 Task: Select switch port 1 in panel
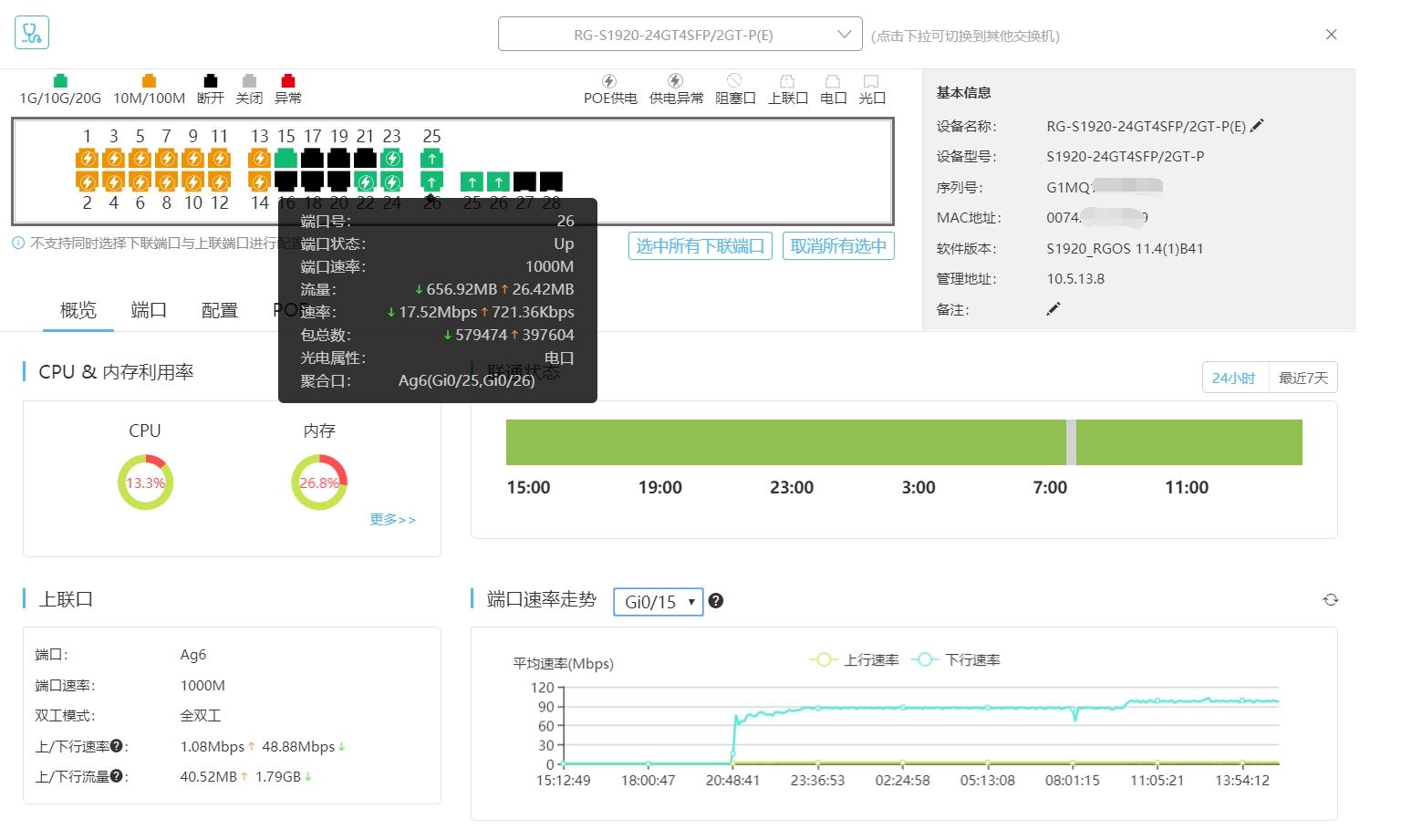[x=87, y=158]
